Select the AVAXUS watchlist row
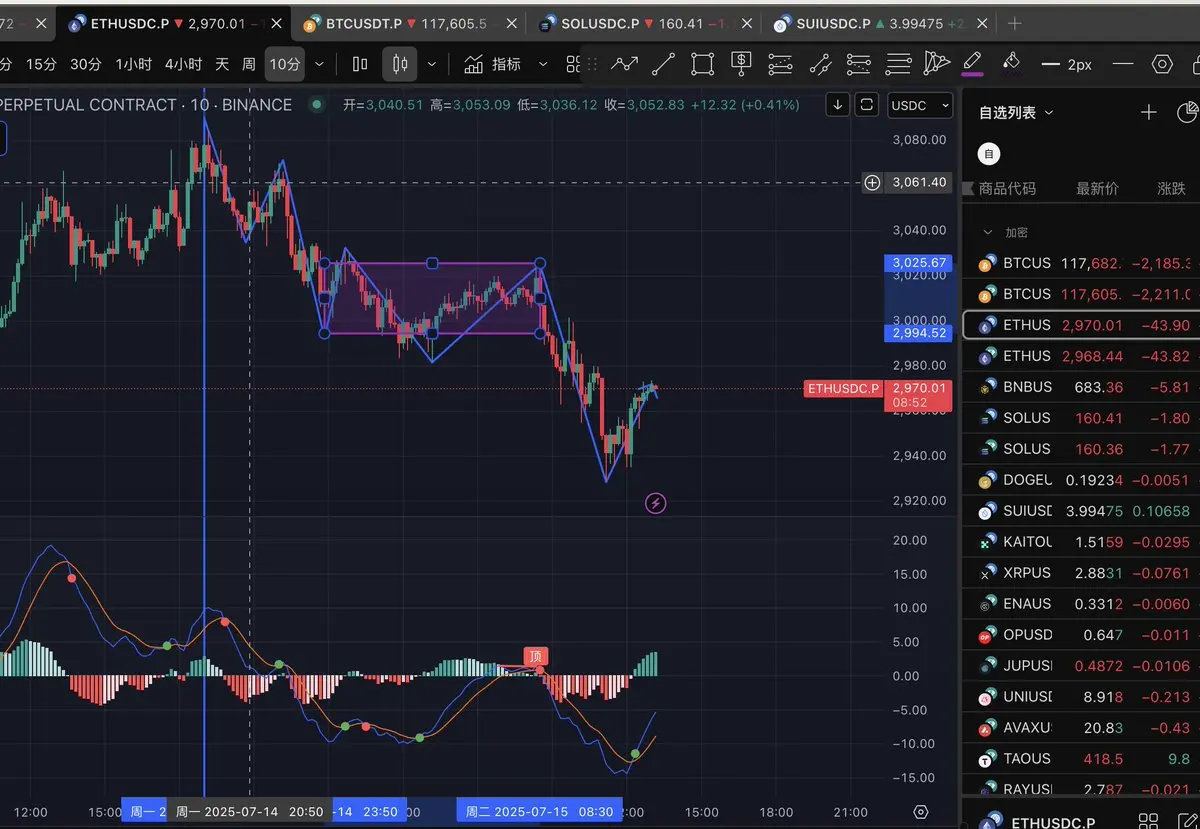 [1081, 728]
